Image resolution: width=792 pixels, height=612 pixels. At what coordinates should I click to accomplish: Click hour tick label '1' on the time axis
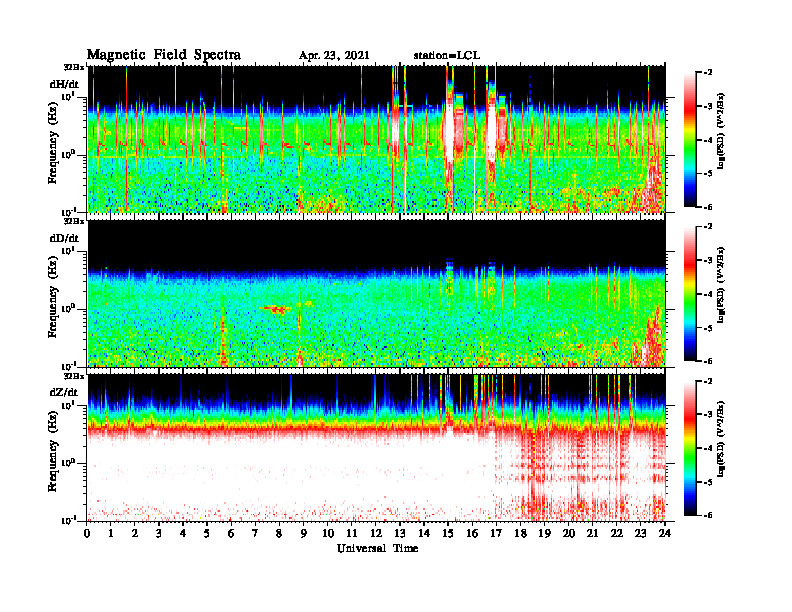click(x=112, y=533)
